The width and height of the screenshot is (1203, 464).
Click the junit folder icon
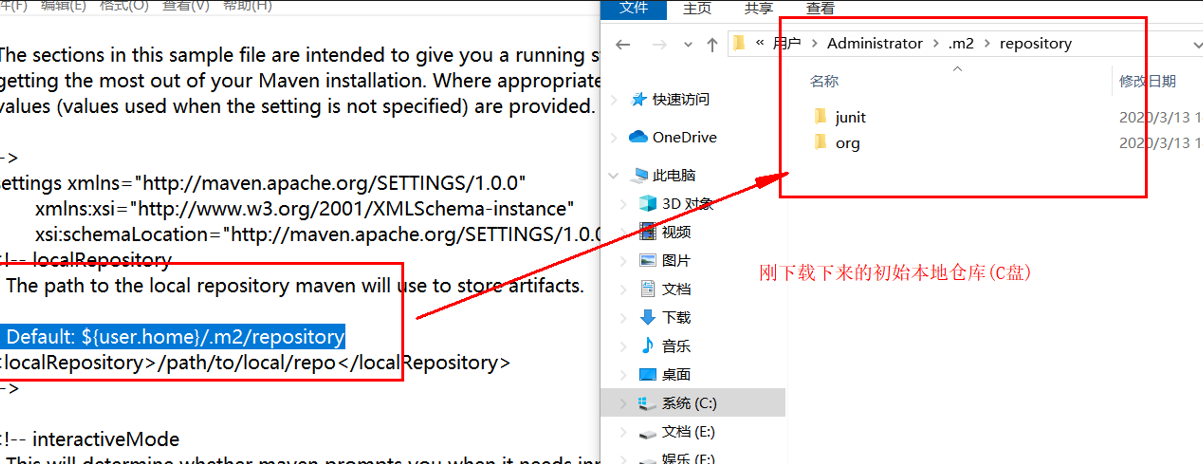pyautogui.click(x=821, y=117)
